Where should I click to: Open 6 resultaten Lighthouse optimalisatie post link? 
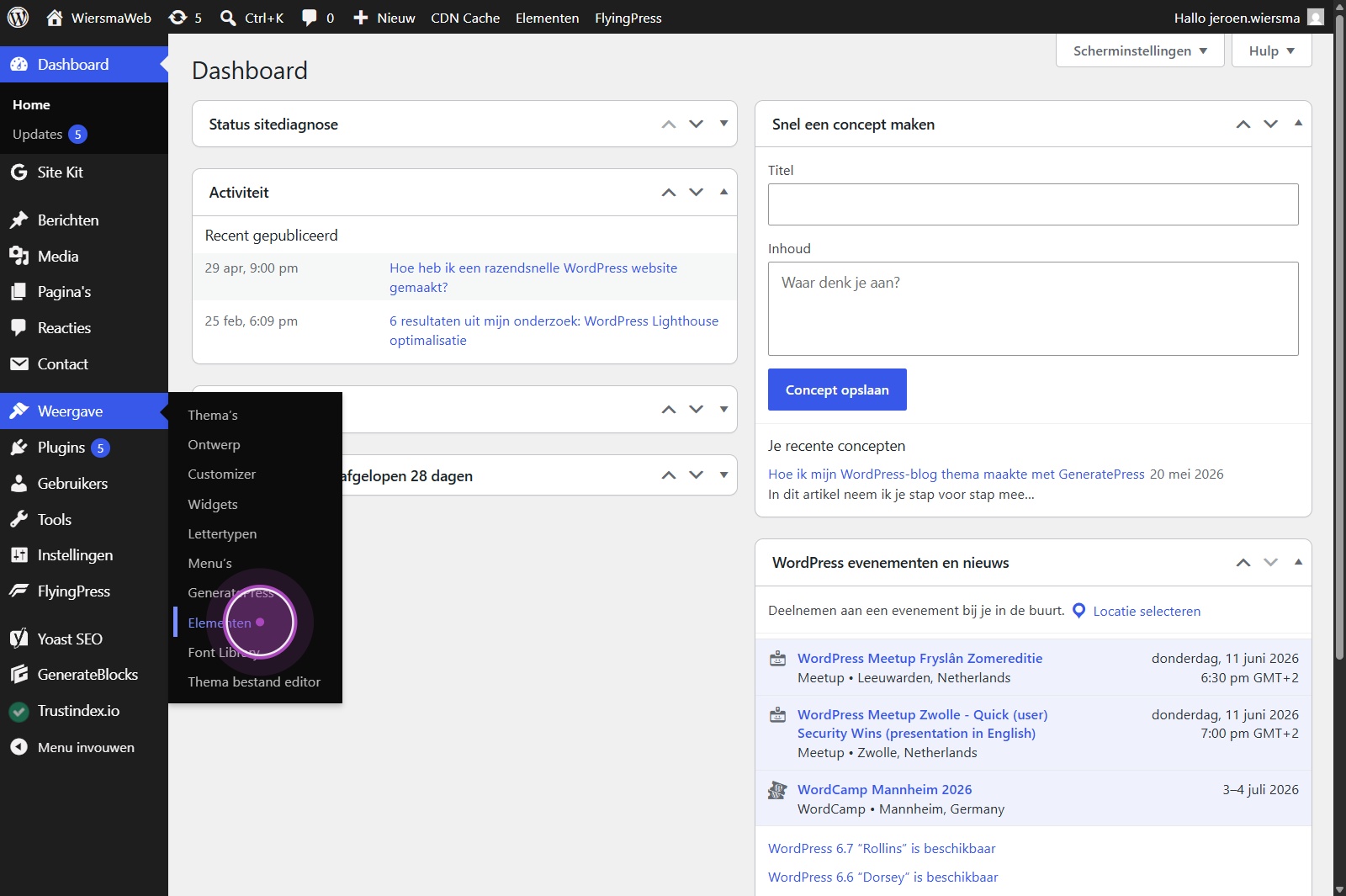point(554,331)
